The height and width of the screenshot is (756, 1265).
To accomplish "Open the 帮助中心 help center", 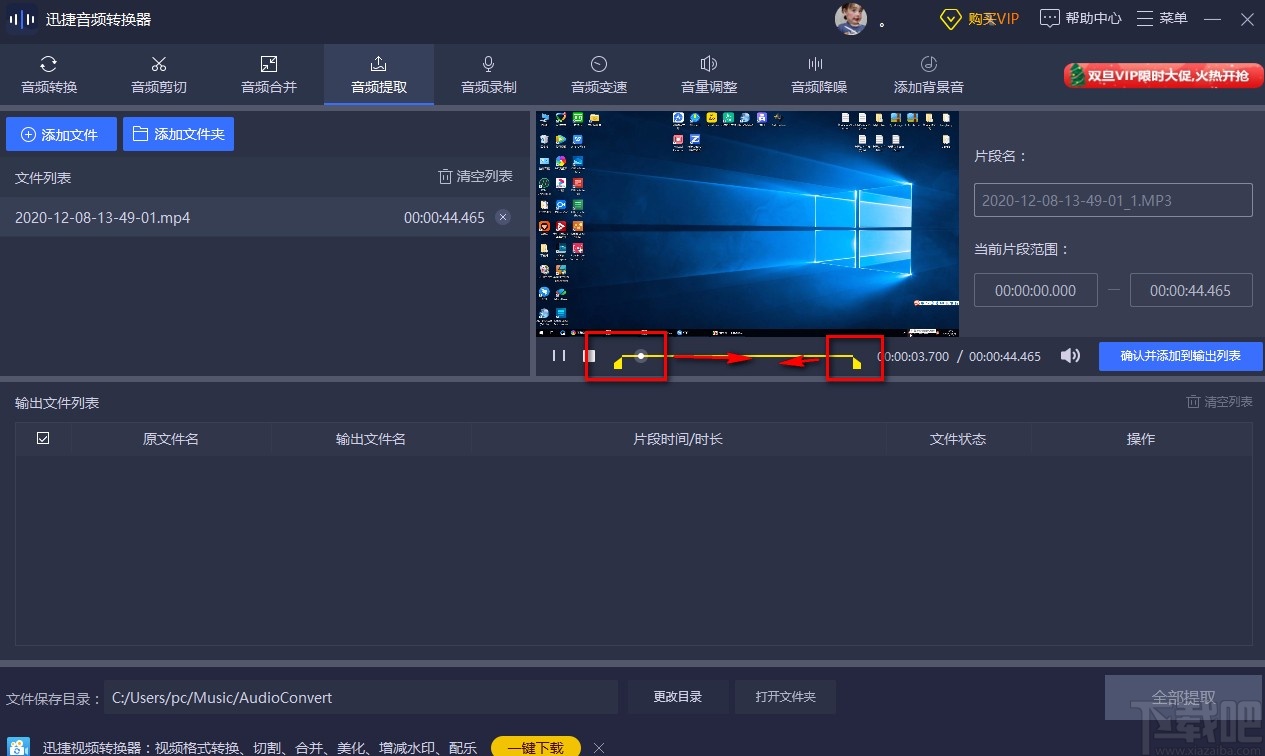I will coord(1080,19).
